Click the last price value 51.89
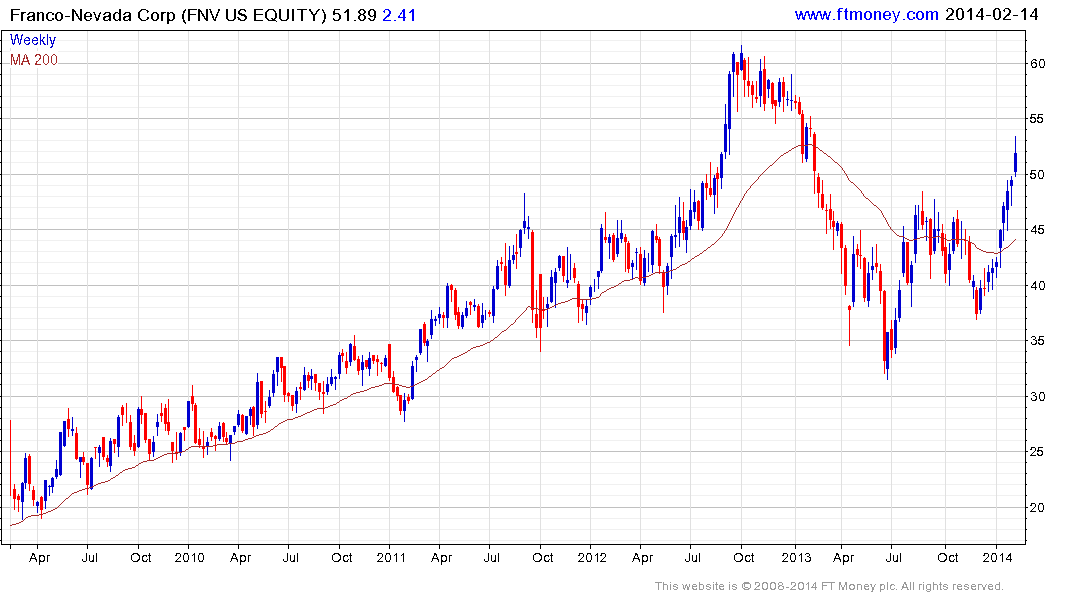Screen dimensions: 1075x600 click(x=354, y=15)
